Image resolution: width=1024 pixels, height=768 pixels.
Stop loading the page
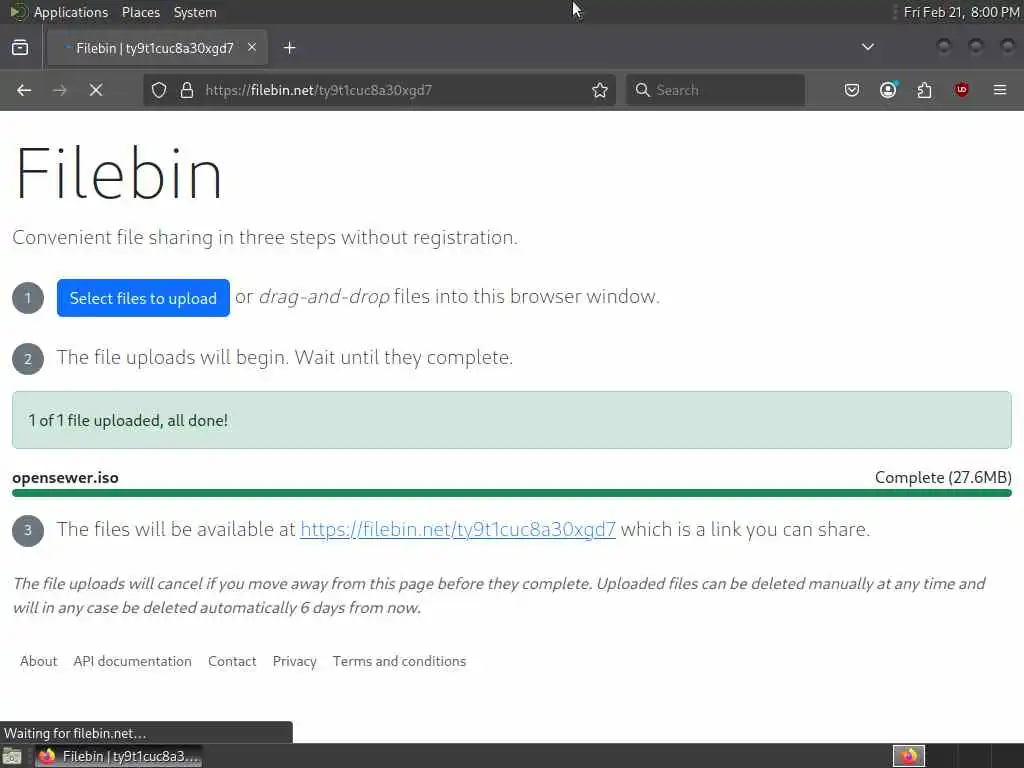pos(96,90)
